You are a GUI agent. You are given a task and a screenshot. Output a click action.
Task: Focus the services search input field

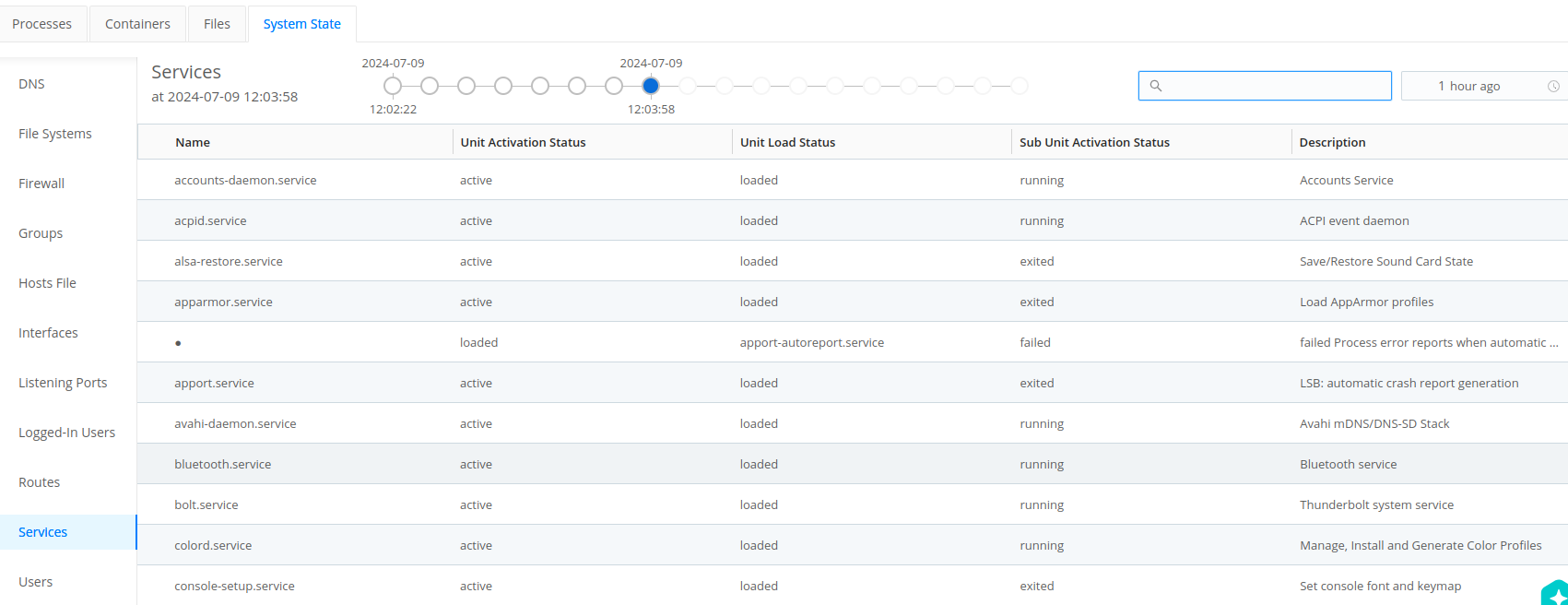coord(1265,86)
